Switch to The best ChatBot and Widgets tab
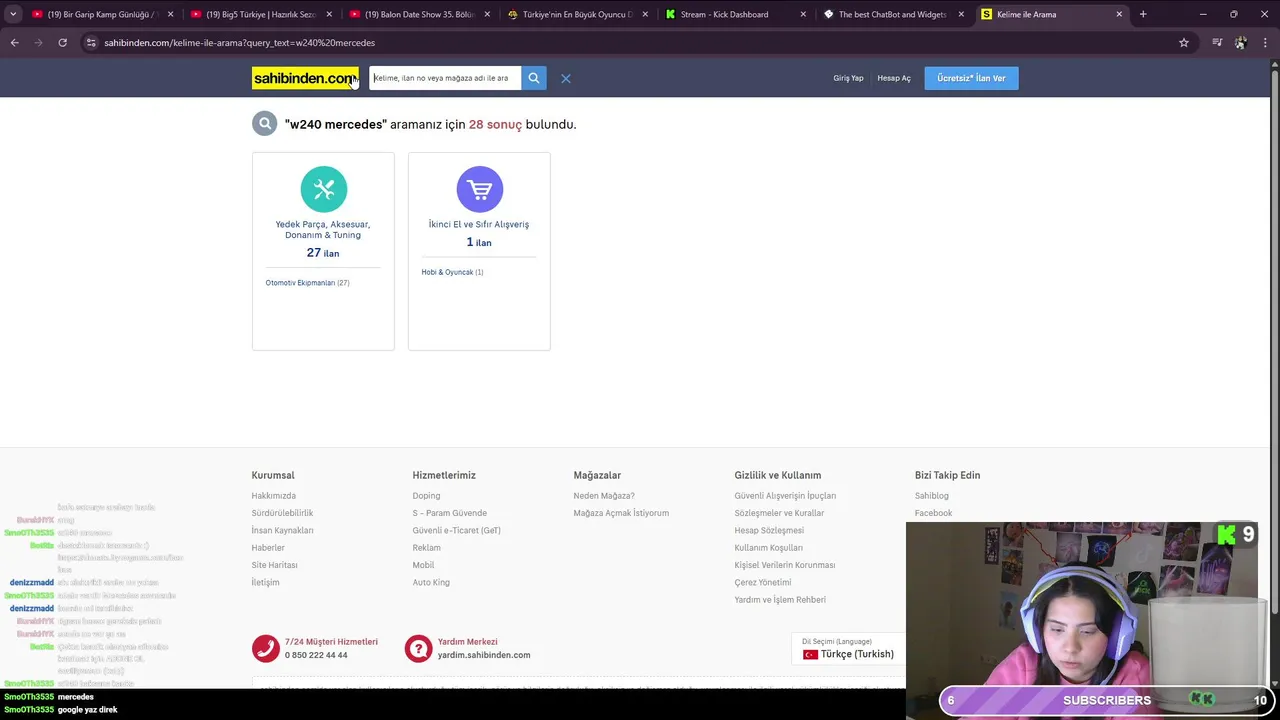Image resolution: width=1280 pixels, height=720 pixels. 896,14
